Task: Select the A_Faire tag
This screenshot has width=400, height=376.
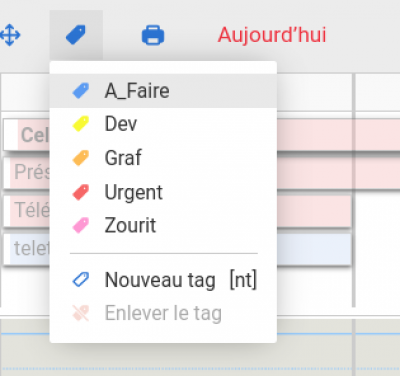Action: (163, 91)
